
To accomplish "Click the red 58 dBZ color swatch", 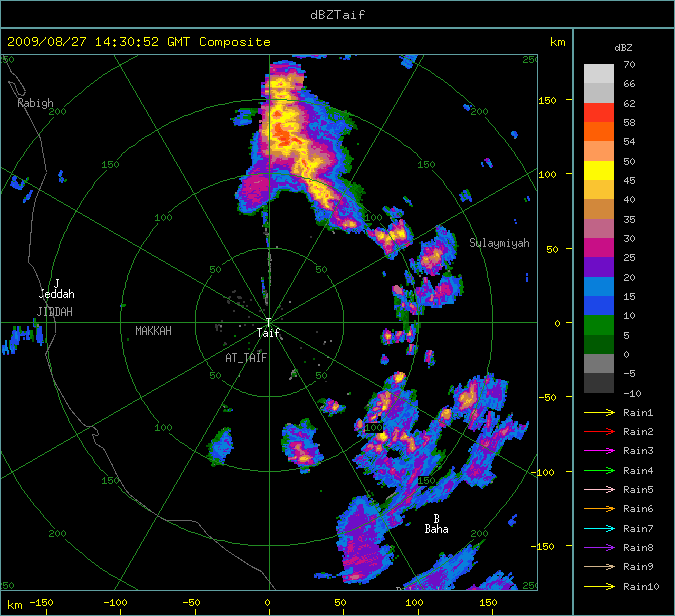I will pyautogui.click(x=599, y=112).
